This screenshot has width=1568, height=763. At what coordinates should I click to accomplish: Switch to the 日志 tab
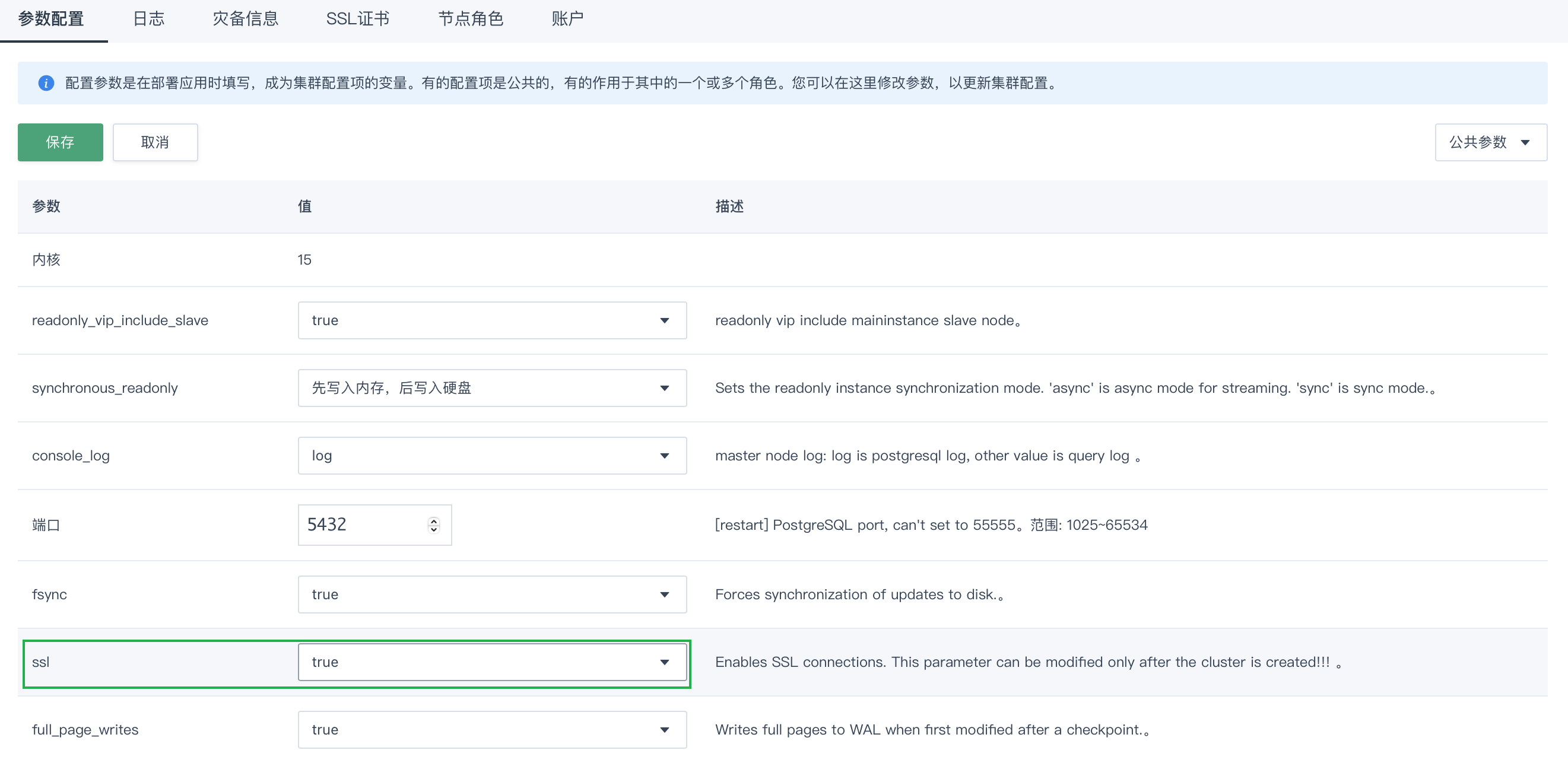[x=148, y=19]
